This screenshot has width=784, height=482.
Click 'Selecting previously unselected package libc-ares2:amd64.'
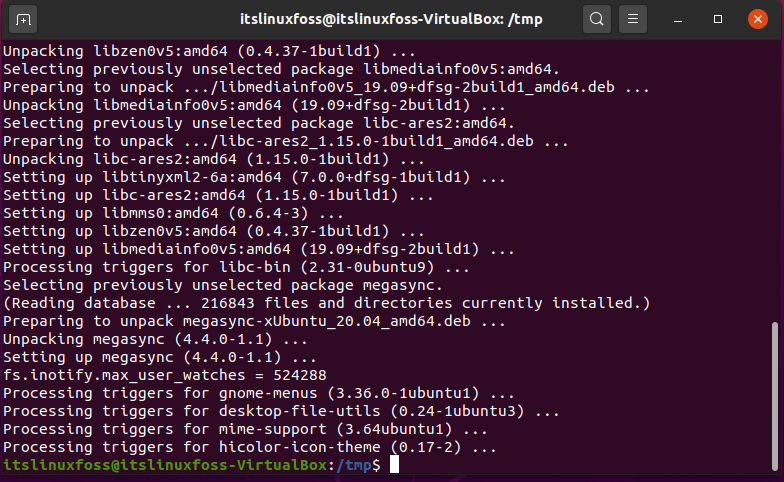[258, 123]
